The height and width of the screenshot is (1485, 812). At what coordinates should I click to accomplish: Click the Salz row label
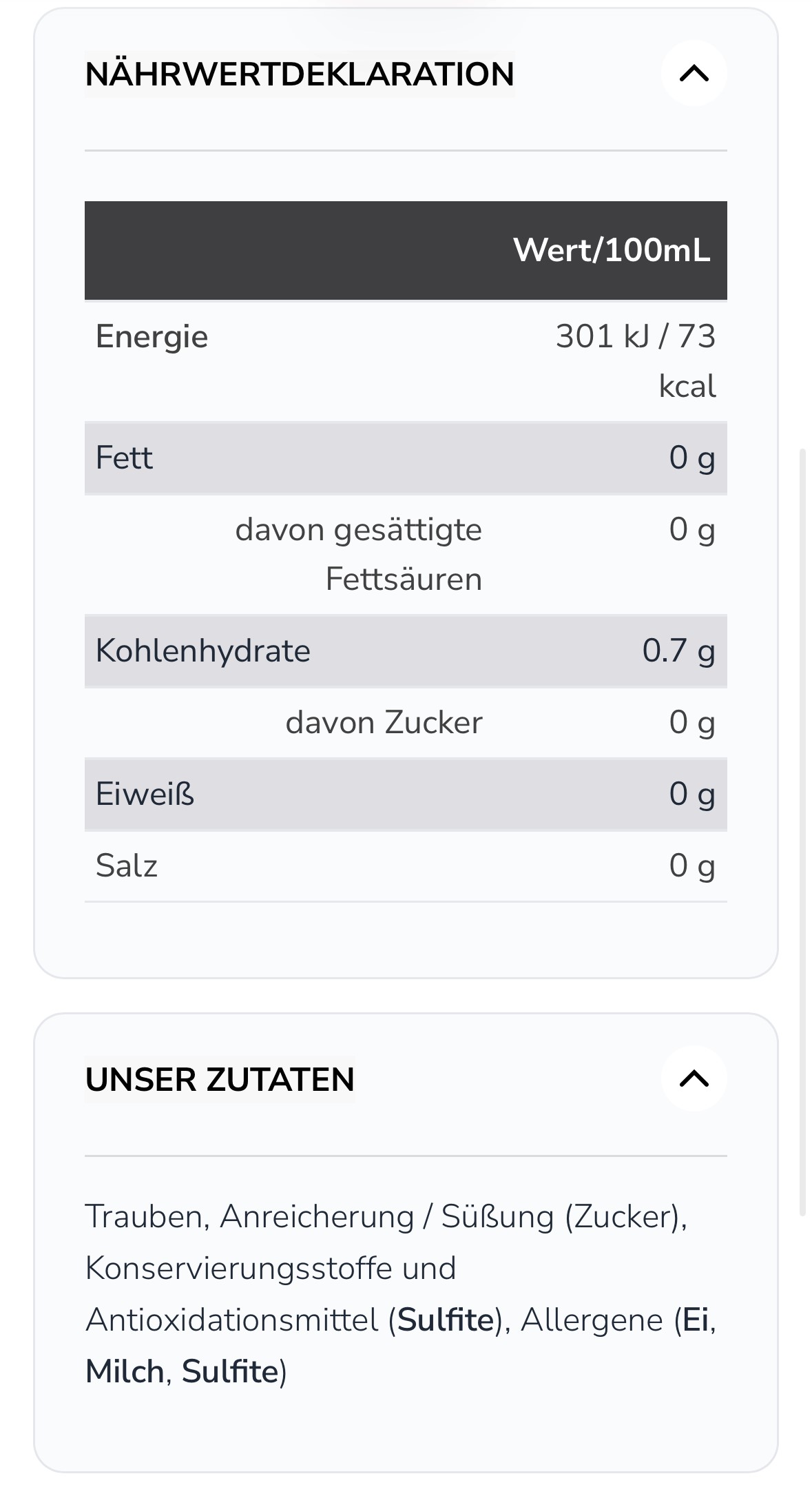(x=127, y=866)
